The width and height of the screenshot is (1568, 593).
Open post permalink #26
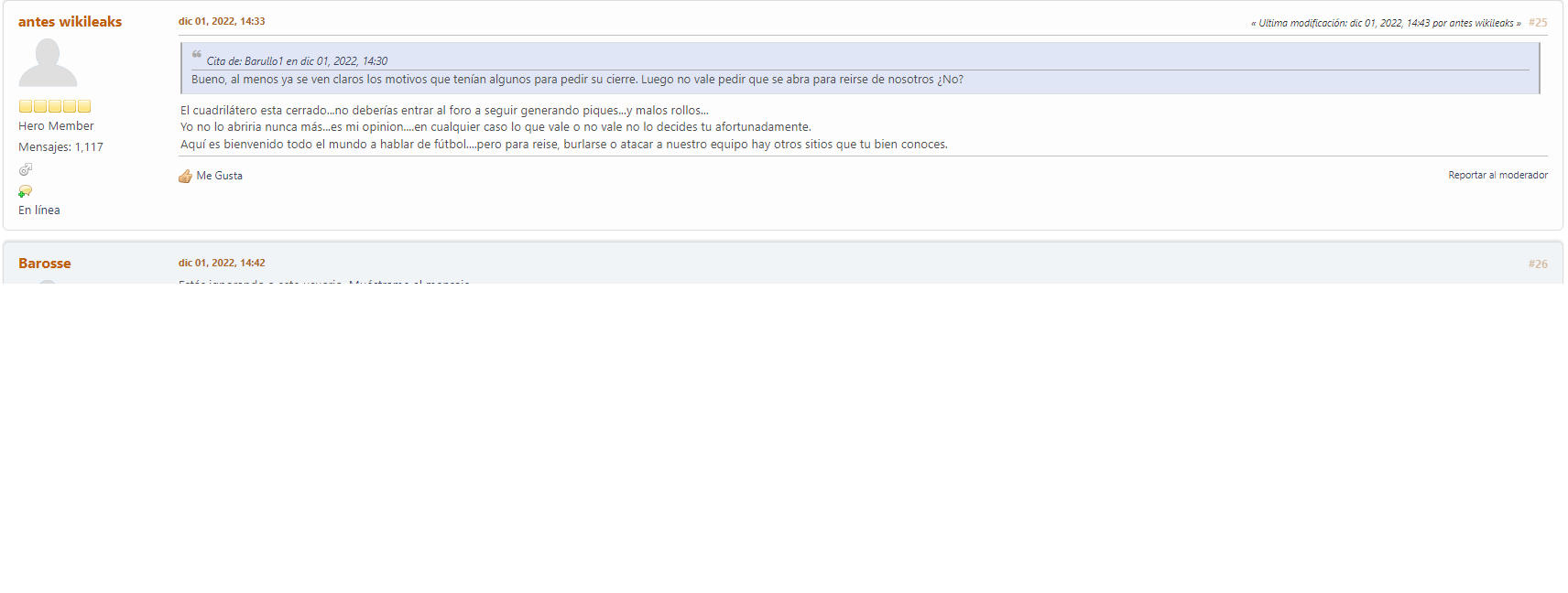click(x=1538, y=264)
